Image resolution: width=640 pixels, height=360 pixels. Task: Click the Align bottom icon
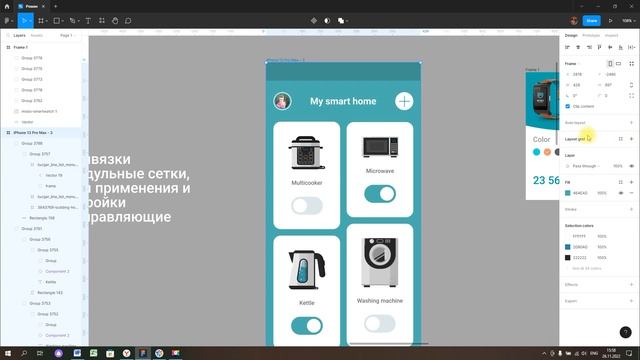pyautogui.click(x=620, y=47)
